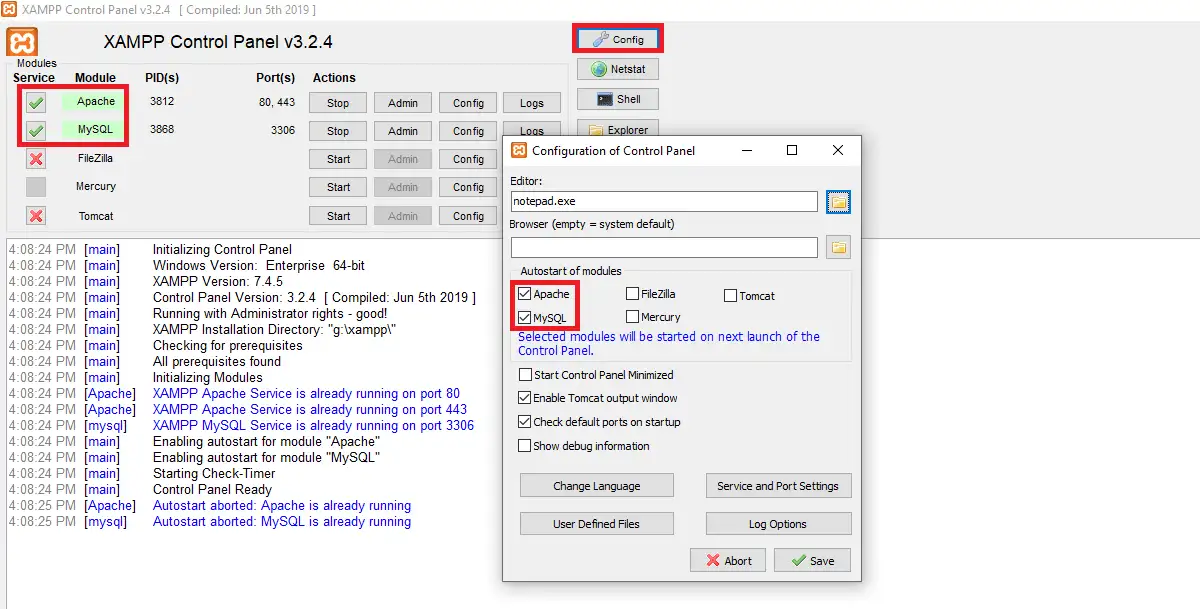Stop the MySQL module
Image resolution: width=1200 pixels, height=609 pixels.
click(338, 131)
